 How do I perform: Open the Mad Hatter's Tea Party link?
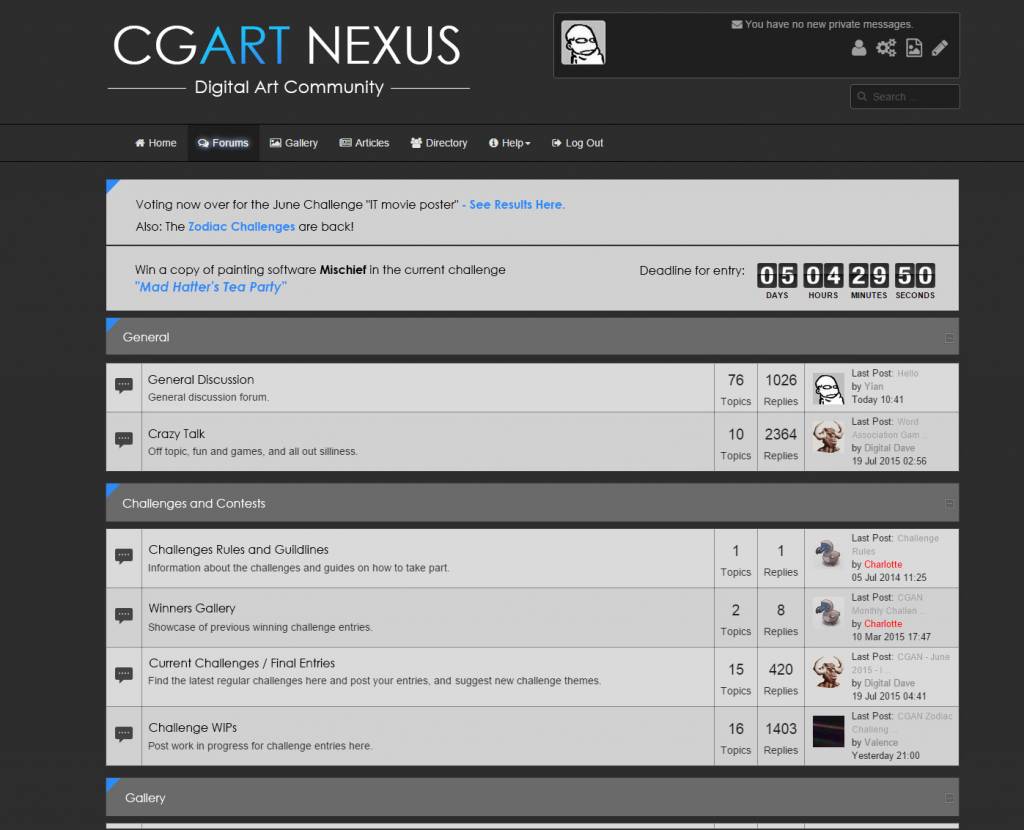(211, 287)
